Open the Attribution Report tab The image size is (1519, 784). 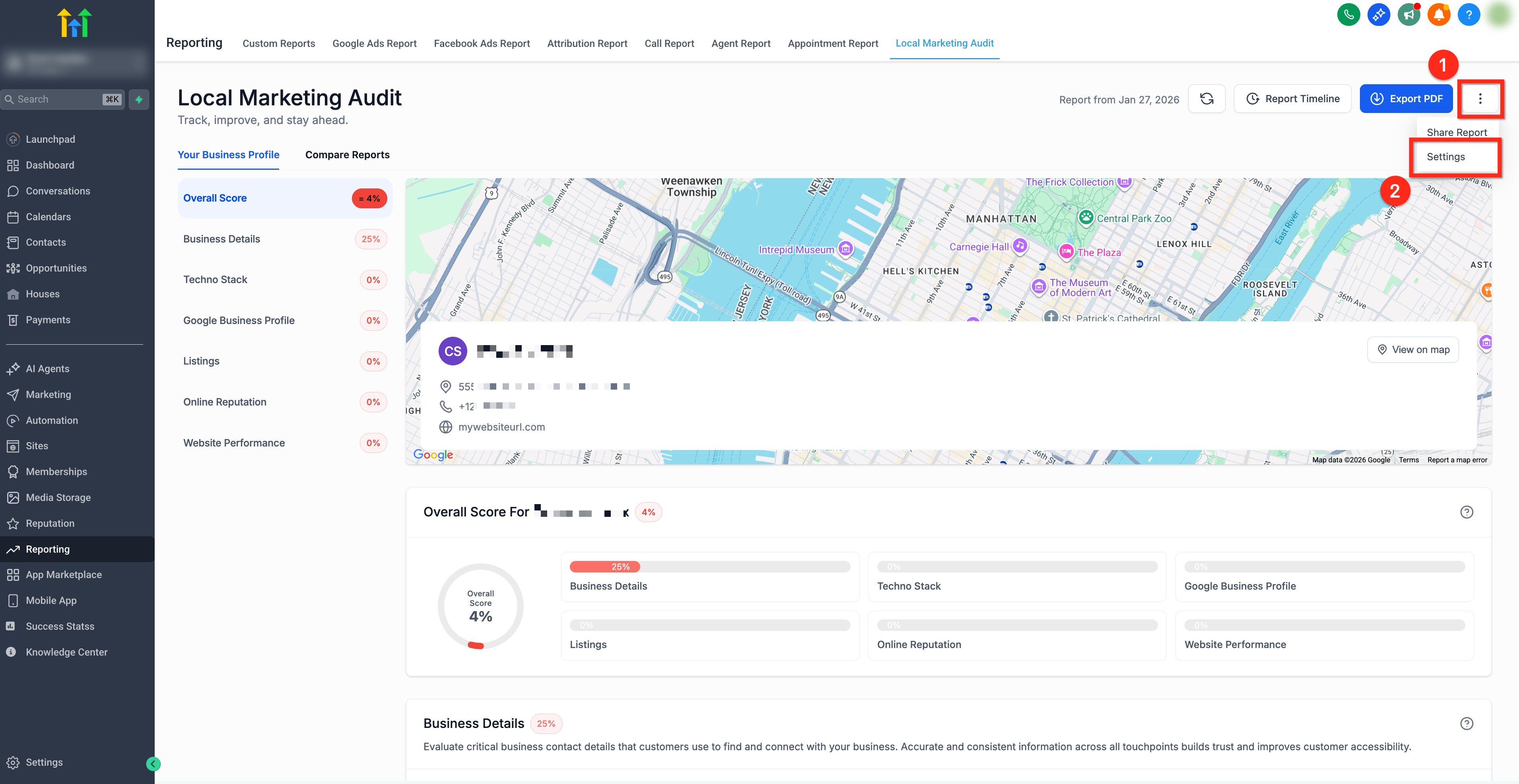click(x=587, y=44)
